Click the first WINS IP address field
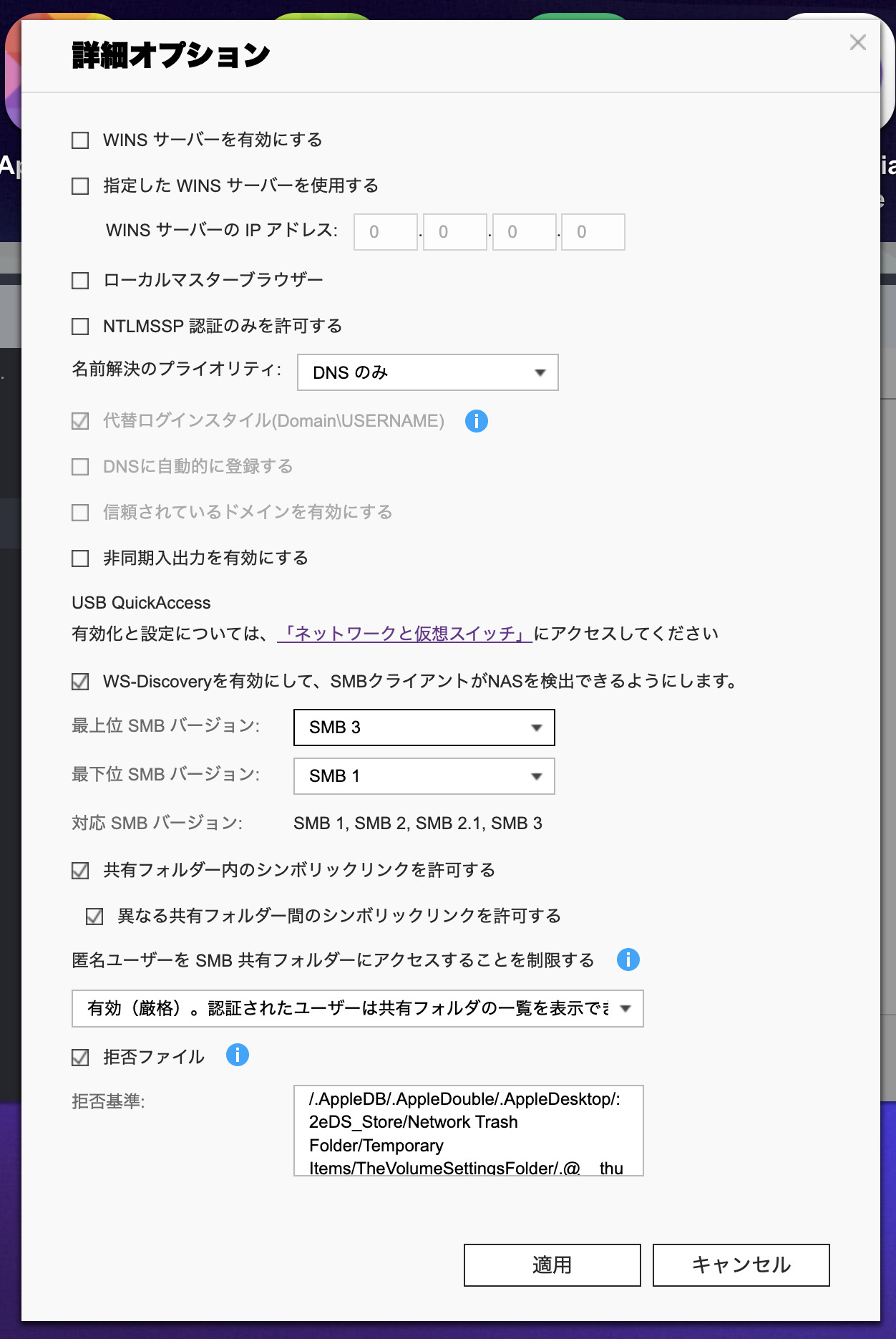896x1339 pixels. pos(385,231)
